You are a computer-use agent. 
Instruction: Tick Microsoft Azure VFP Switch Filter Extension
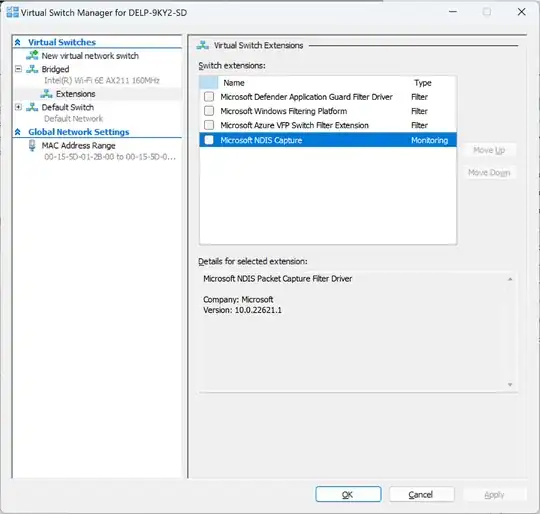click(x=209, y=125)
